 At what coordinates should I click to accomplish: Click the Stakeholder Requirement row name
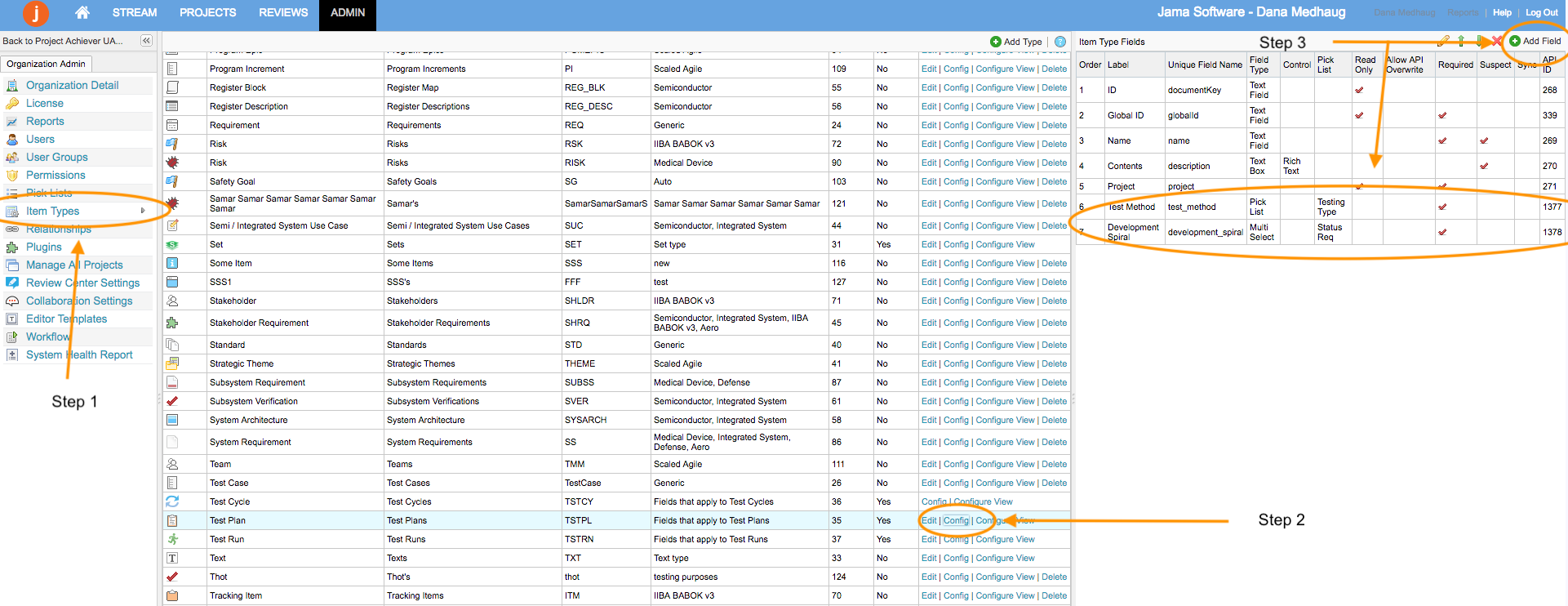[x=259, y=323]
